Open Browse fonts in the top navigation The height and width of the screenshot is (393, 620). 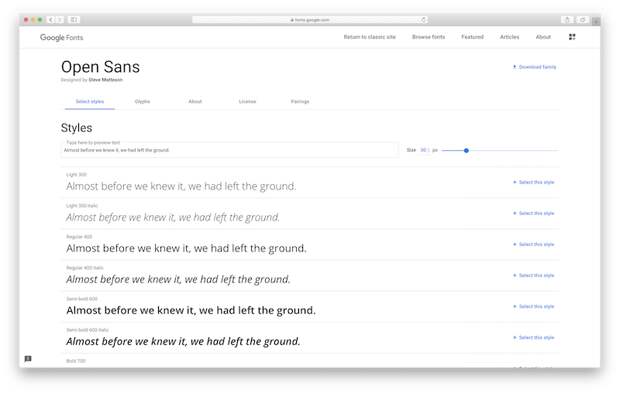pyautogui.click(x=428, y=37)
